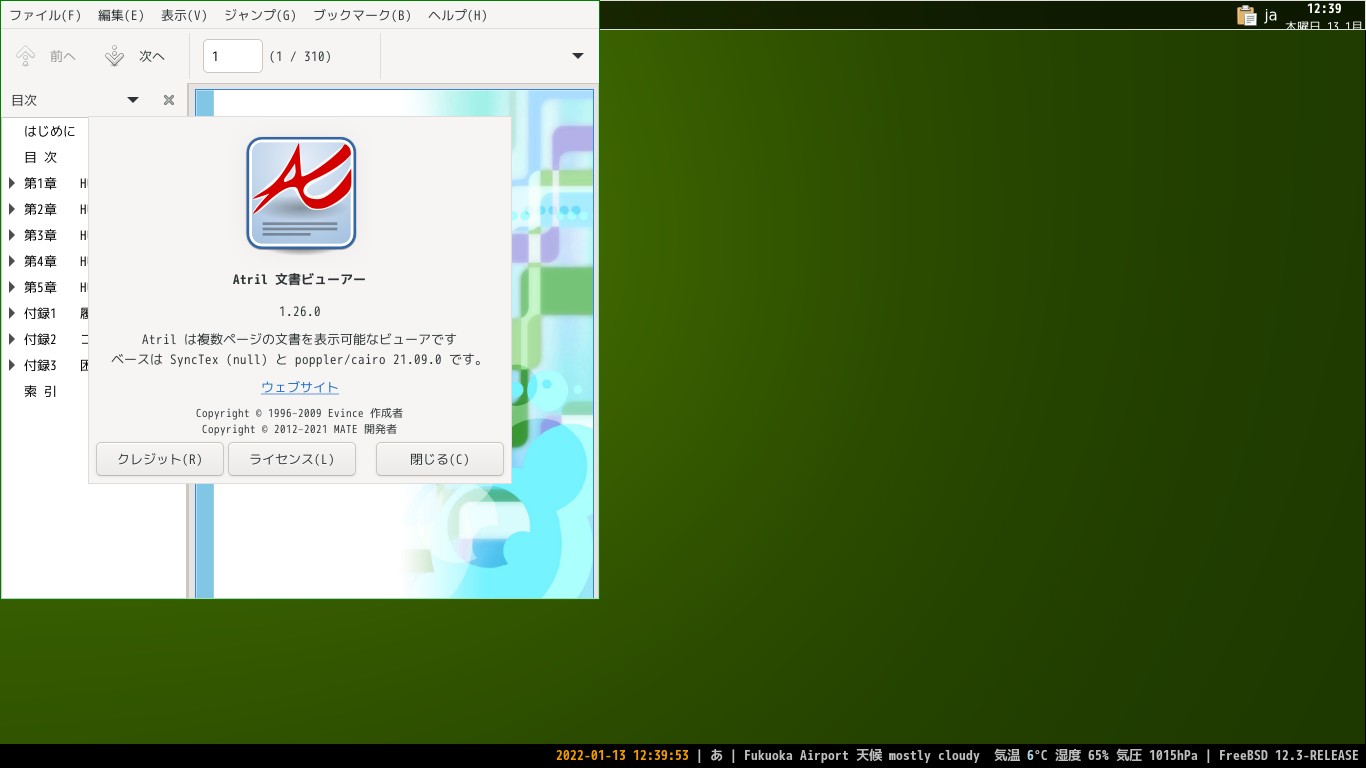
Task: Expand the 第5章 tree entry
Action: tap(12, 287)
